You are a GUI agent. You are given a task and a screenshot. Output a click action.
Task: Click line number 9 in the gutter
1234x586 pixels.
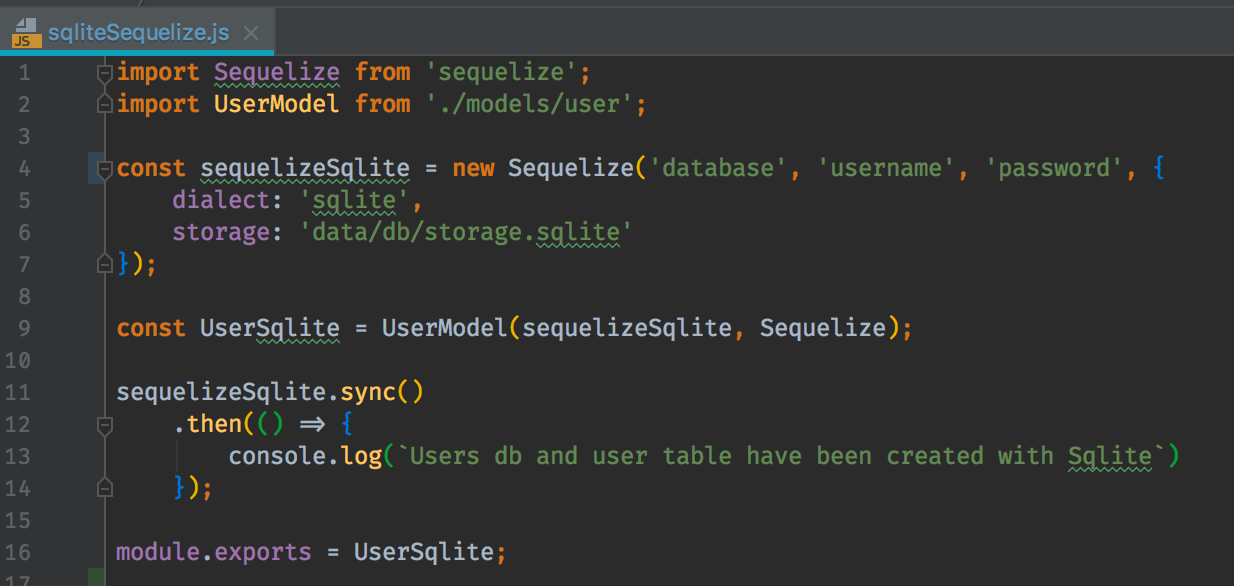click(24, 328)
